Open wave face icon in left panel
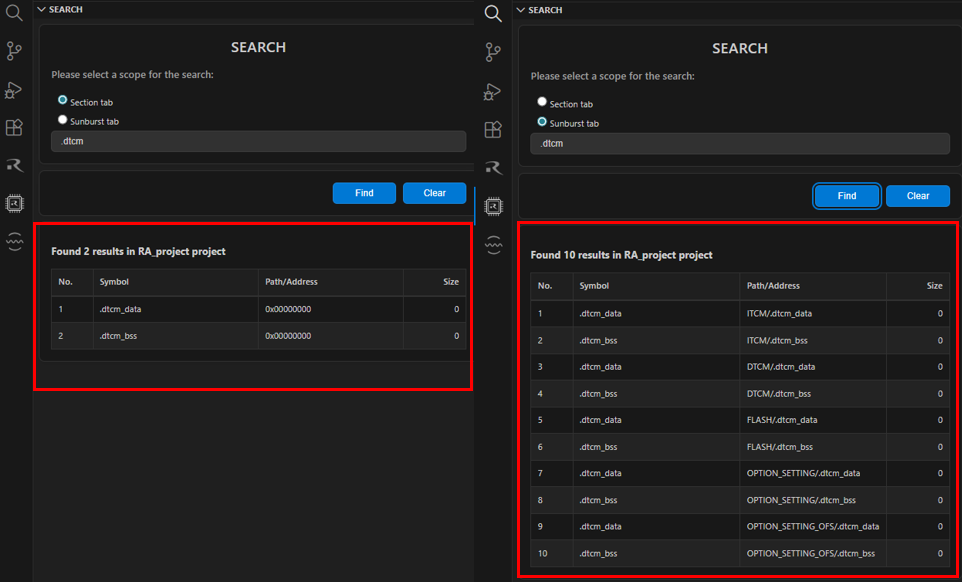 tap(14, 241)
